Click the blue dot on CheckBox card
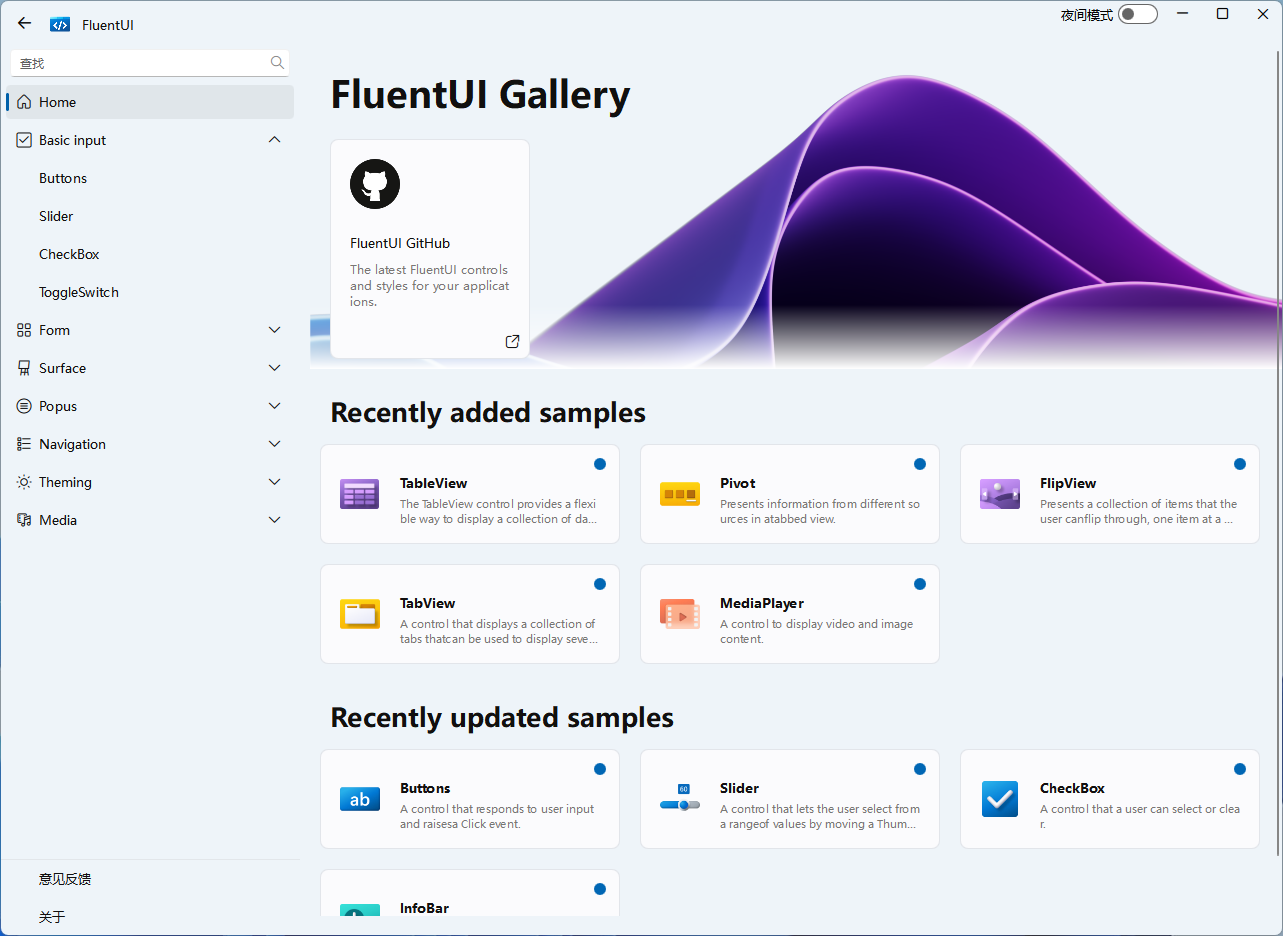1283x936 pixels. coord(1239,769)
